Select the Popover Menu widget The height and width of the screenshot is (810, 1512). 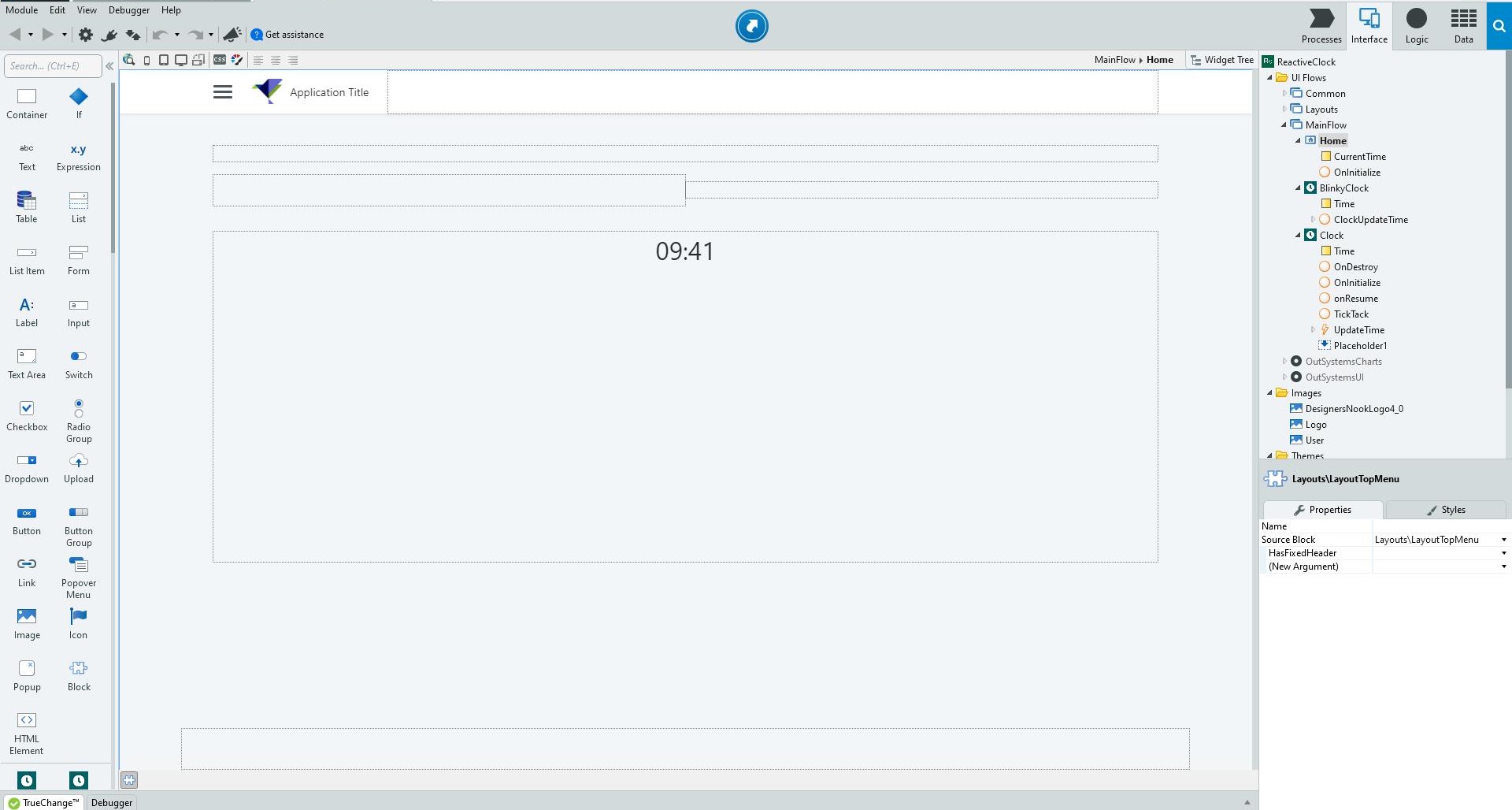coord(79,578)
